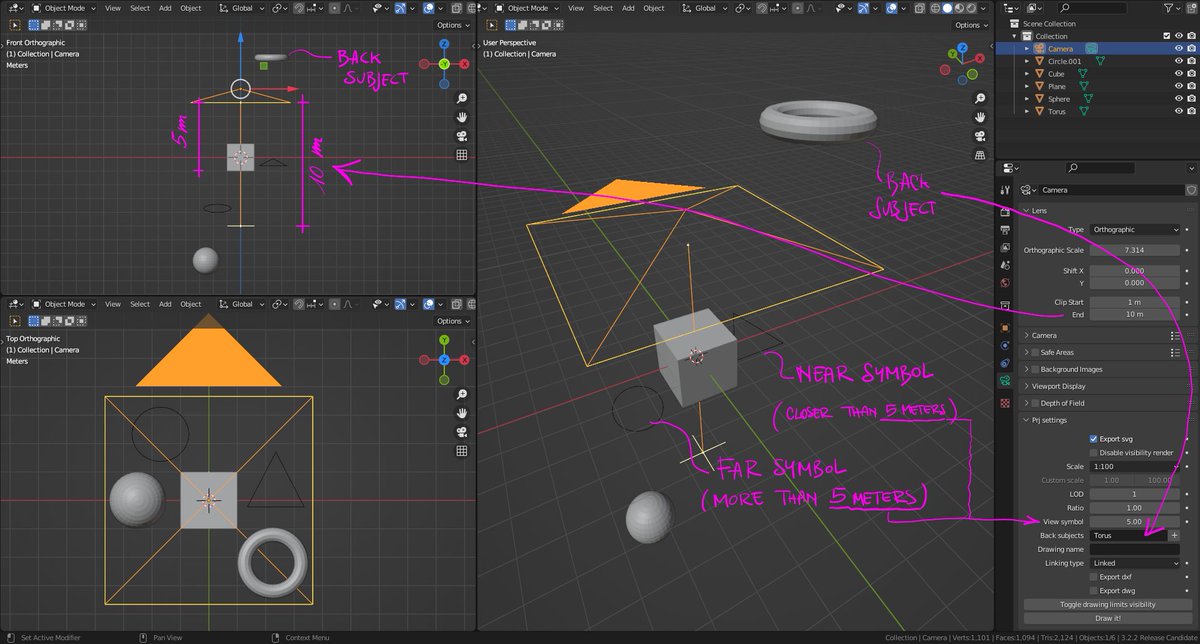Screen dimensions: 1200x644
Task: Open the checkered Texture properties tab
Action: click(x=1005, y=402)
